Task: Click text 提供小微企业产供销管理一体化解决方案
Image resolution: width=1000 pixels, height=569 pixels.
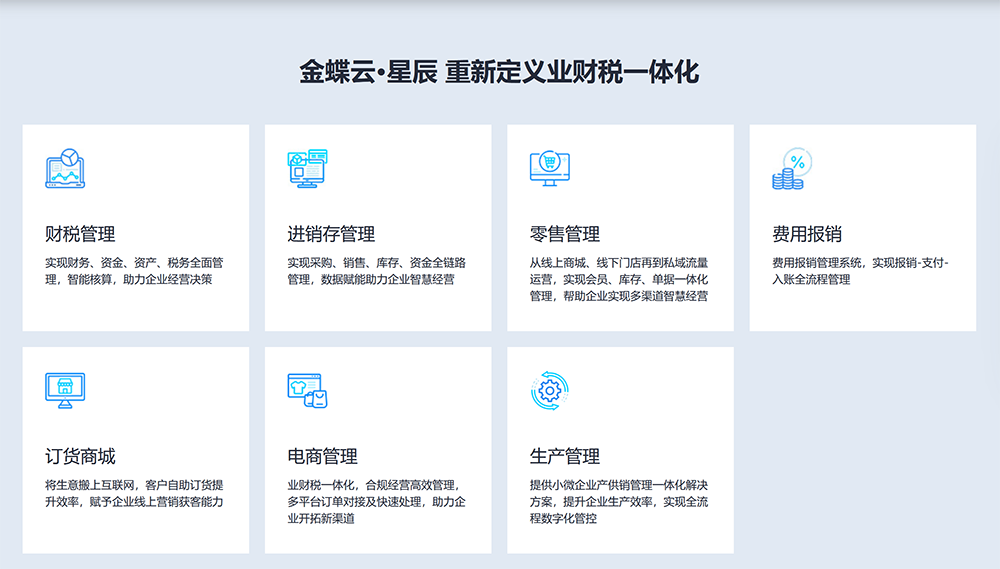Action: tap(619, 493)
